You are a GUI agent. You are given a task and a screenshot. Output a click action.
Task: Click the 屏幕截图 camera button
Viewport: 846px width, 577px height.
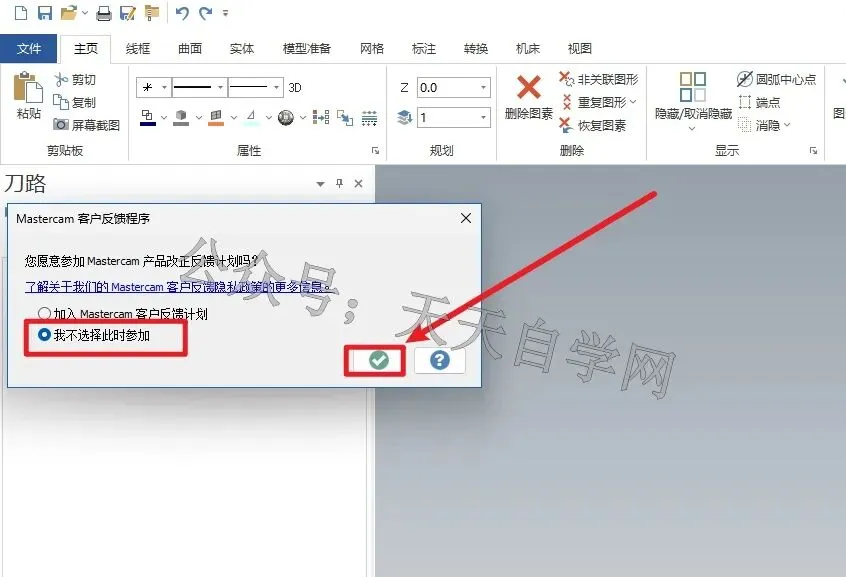coord(86,125)
